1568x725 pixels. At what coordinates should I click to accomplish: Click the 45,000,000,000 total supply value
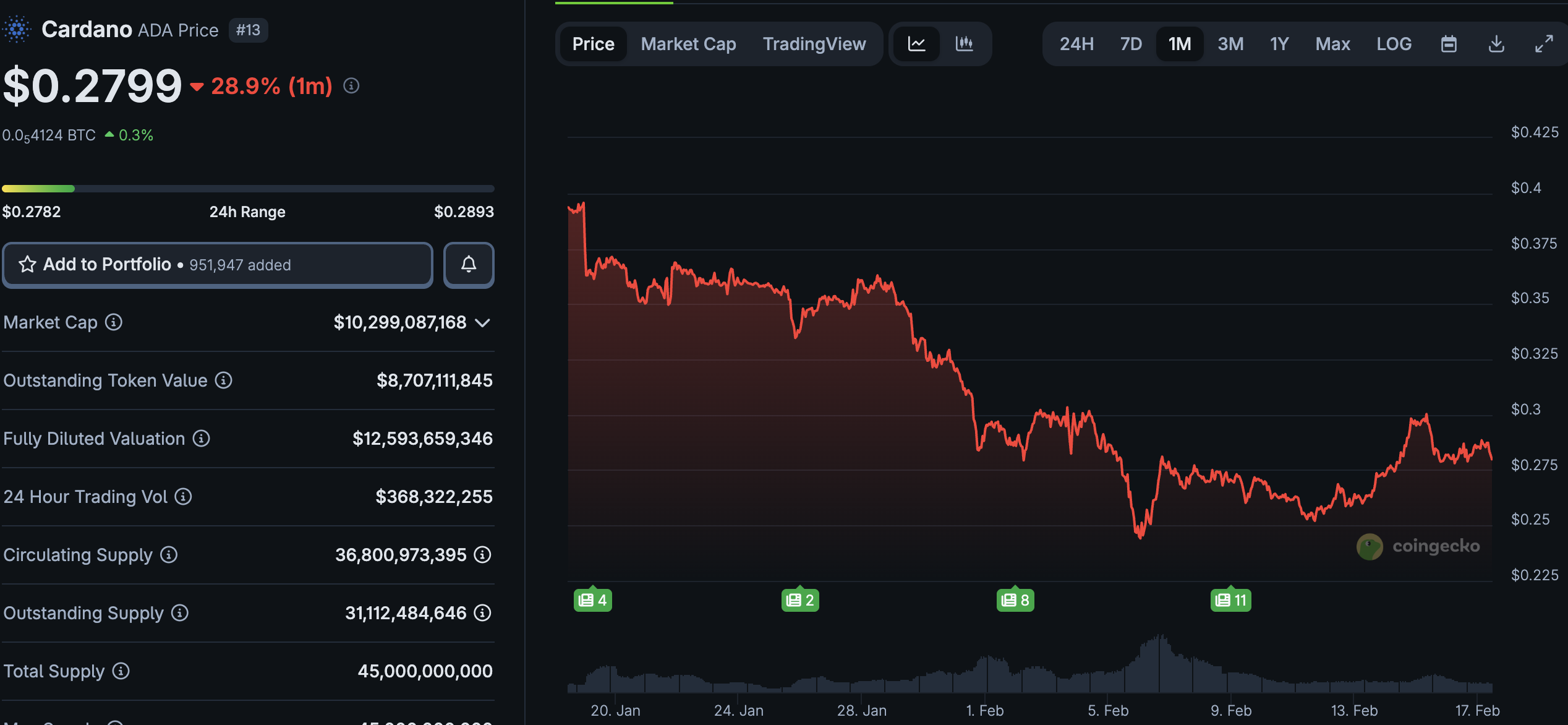click(x=425, y=671)
